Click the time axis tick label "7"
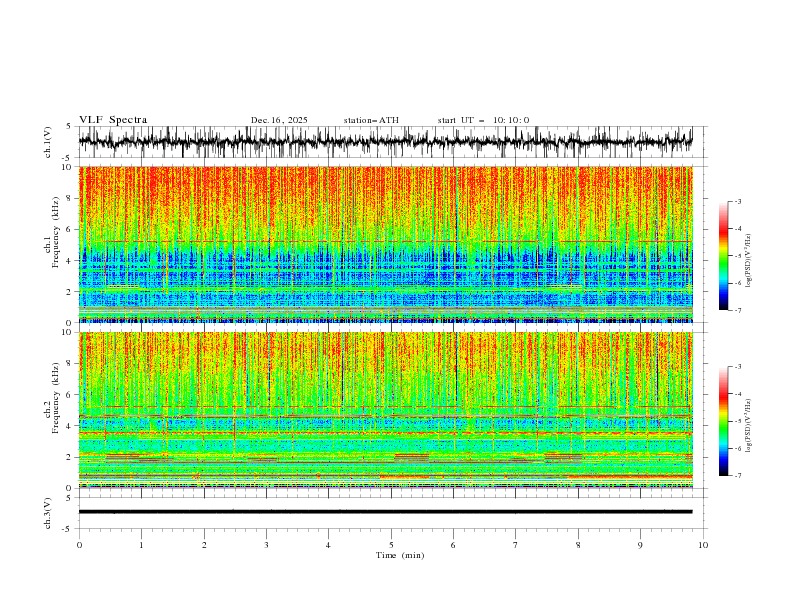 click(516, 545)
